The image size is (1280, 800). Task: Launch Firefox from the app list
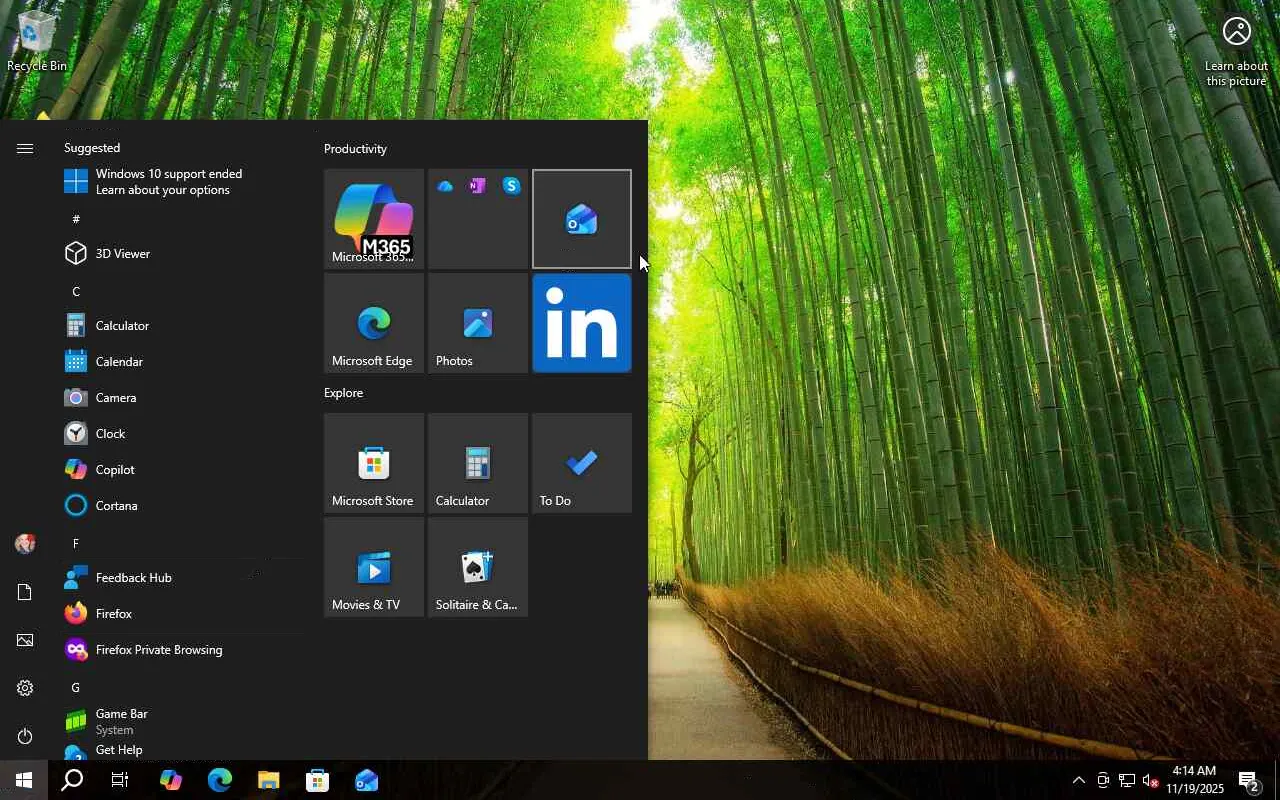pos(180,614)
